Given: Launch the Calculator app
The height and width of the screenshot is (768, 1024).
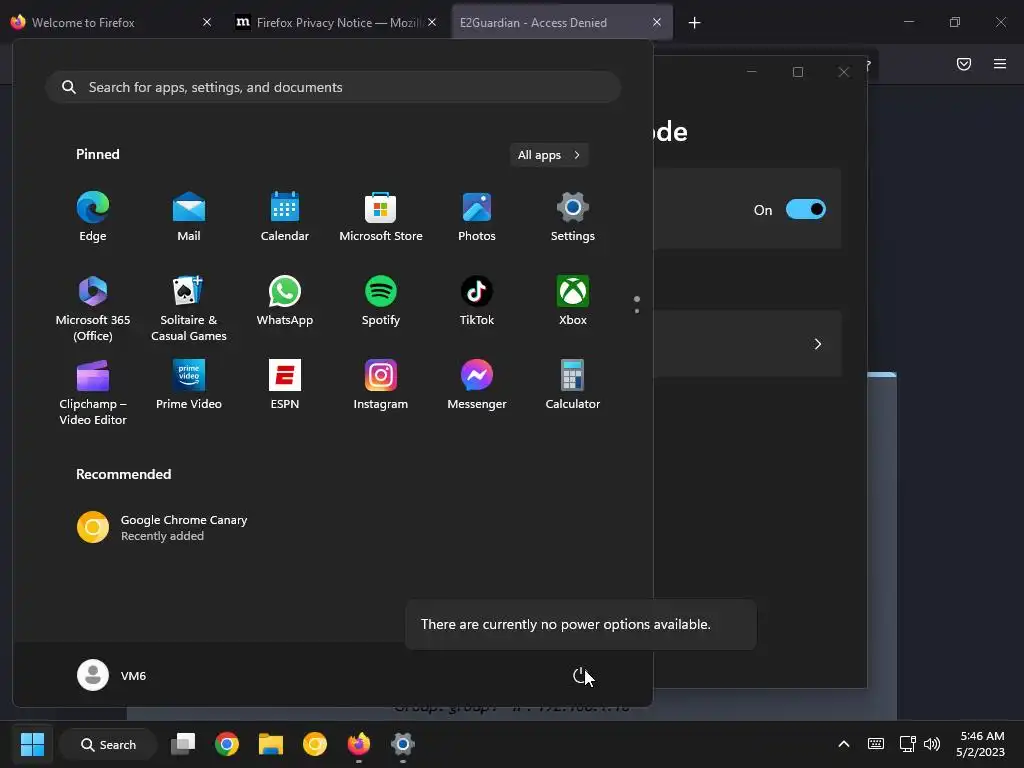Looking at the screenshot, I should tap(573, 385).
